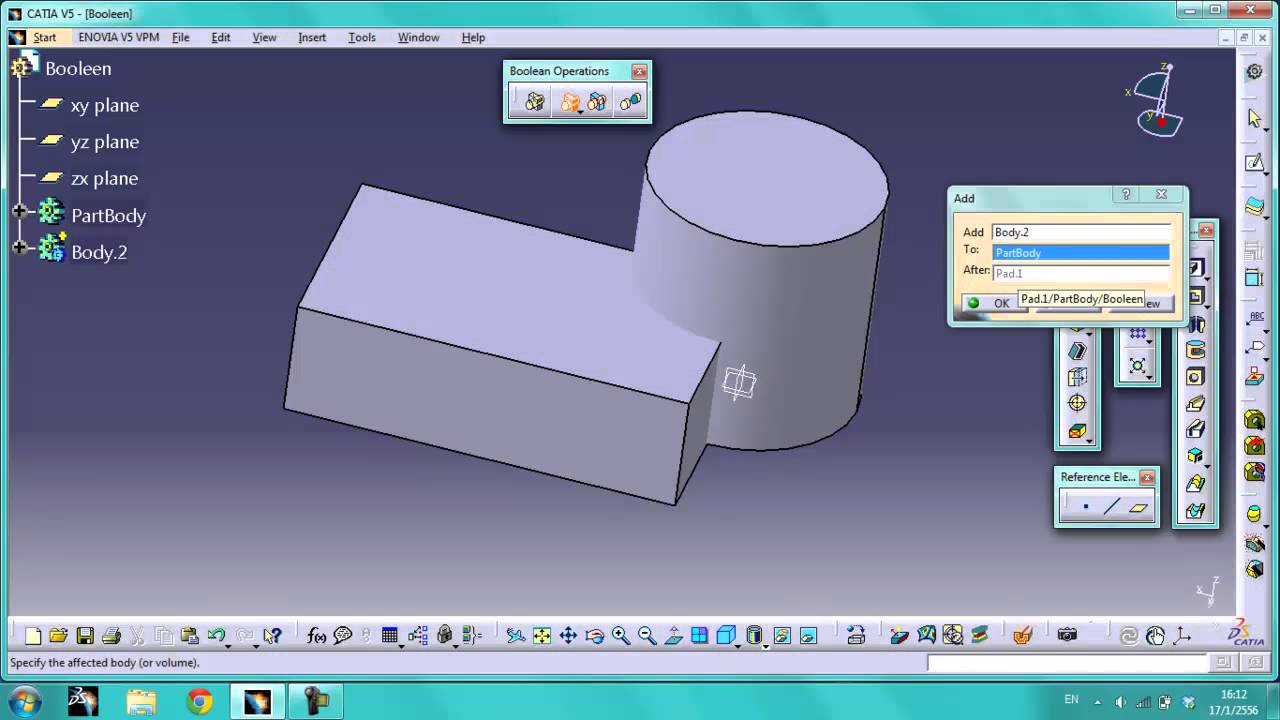This screenshot has width=1280, height=720.
Task: Click the Sketcher icon on right toolbar
Action: [1254, 162]
